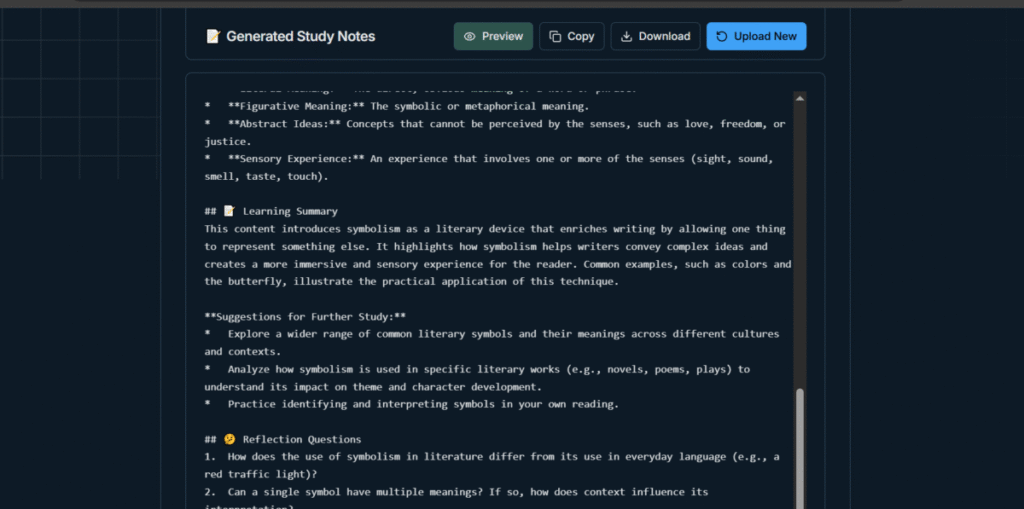
Task: Click the thinking emoji beside Reflection Questions
Action: click(x=229, y=439)
